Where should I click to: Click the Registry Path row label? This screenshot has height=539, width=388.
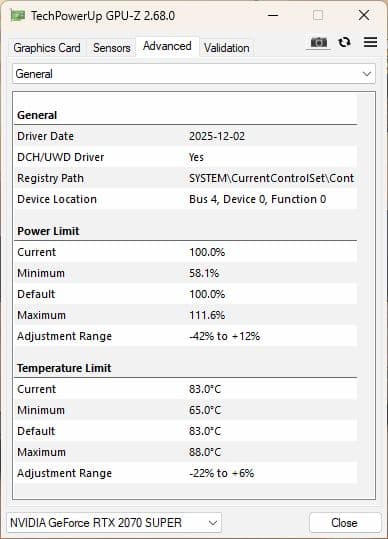tap(50, 178)
